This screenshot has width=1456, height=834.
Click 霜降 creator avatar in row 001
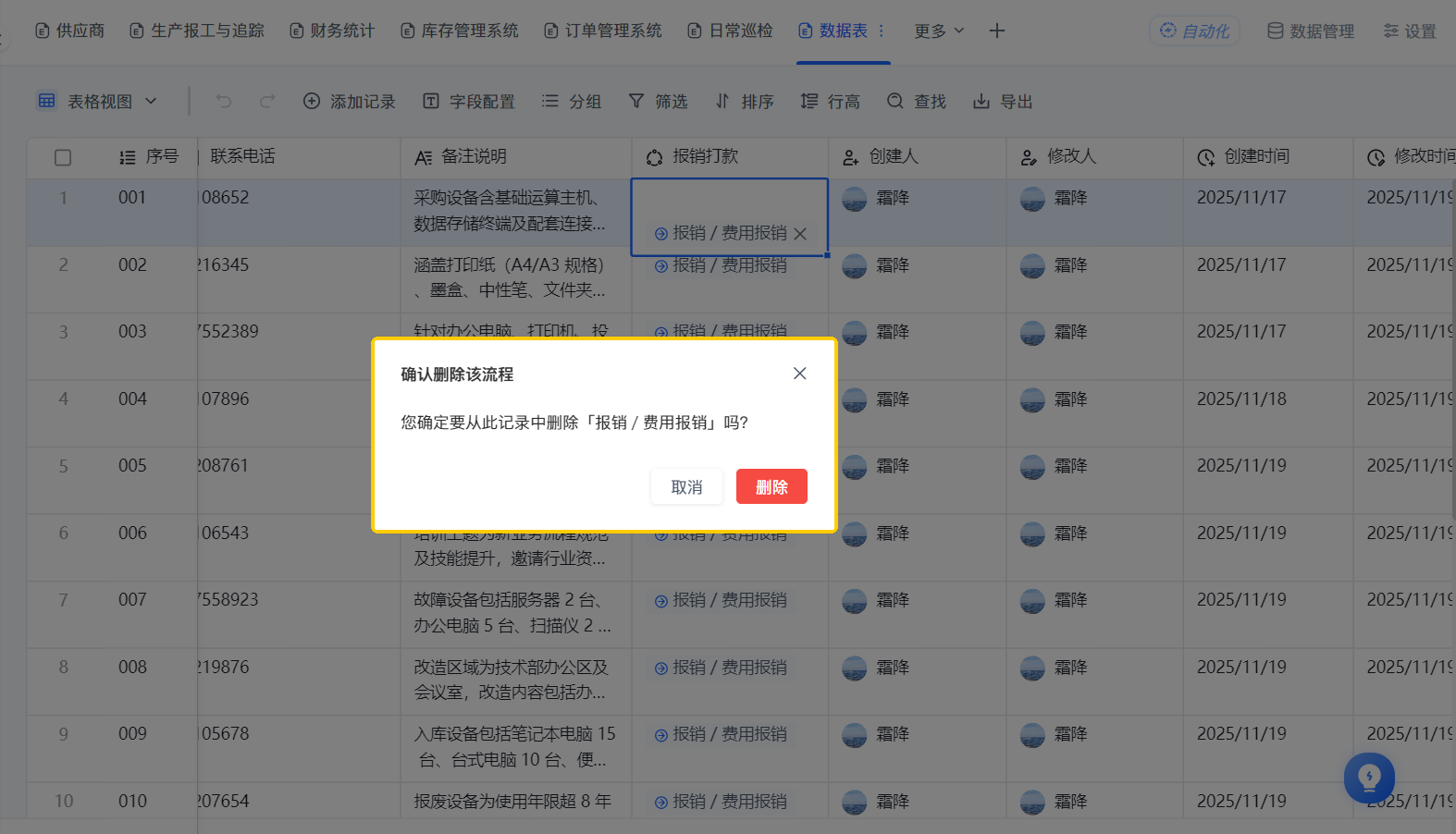point(855,199)
